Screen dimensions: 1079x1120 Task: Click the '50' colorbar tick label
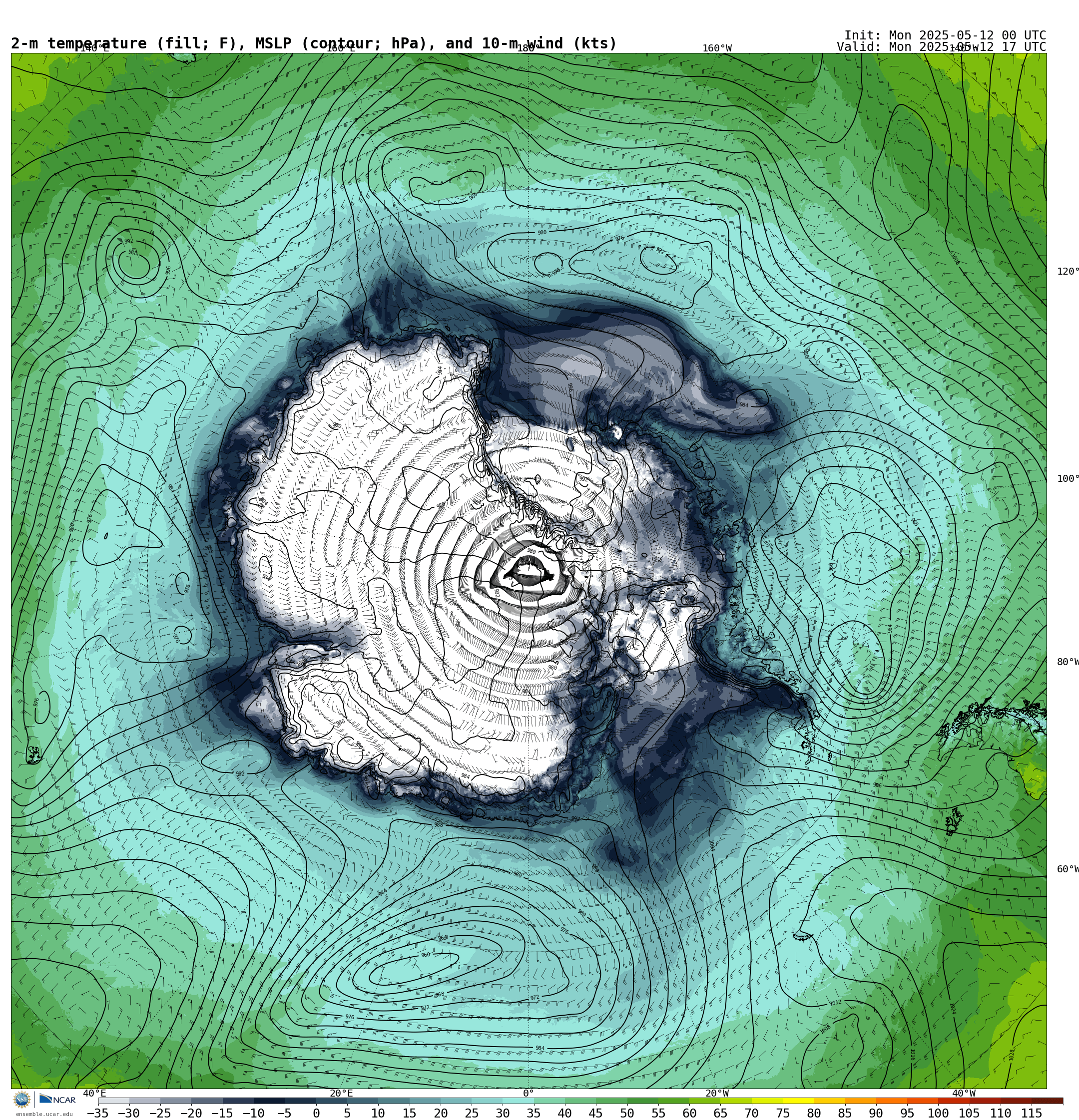pyautogui.click(x=627, y=1113)
